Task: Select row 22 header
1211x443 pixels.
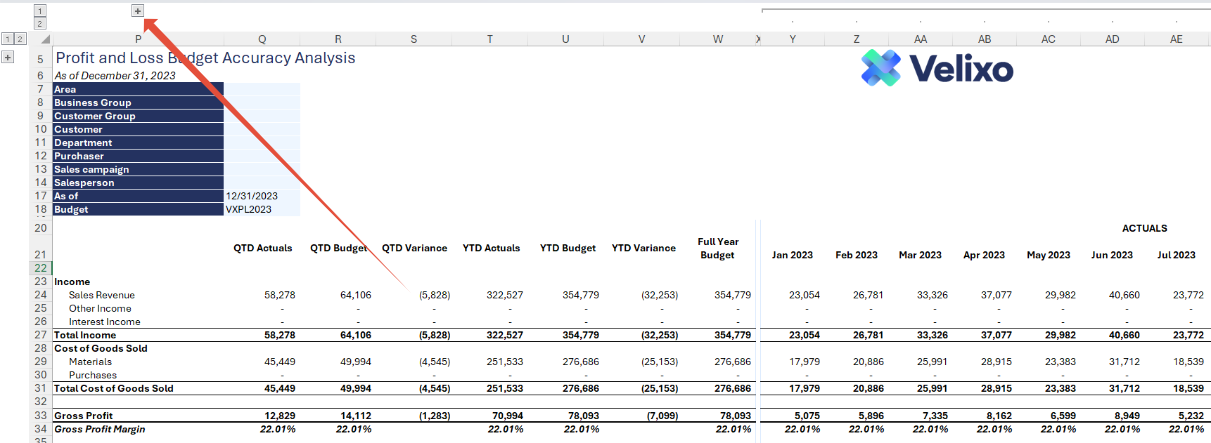Action: (41, 269)
